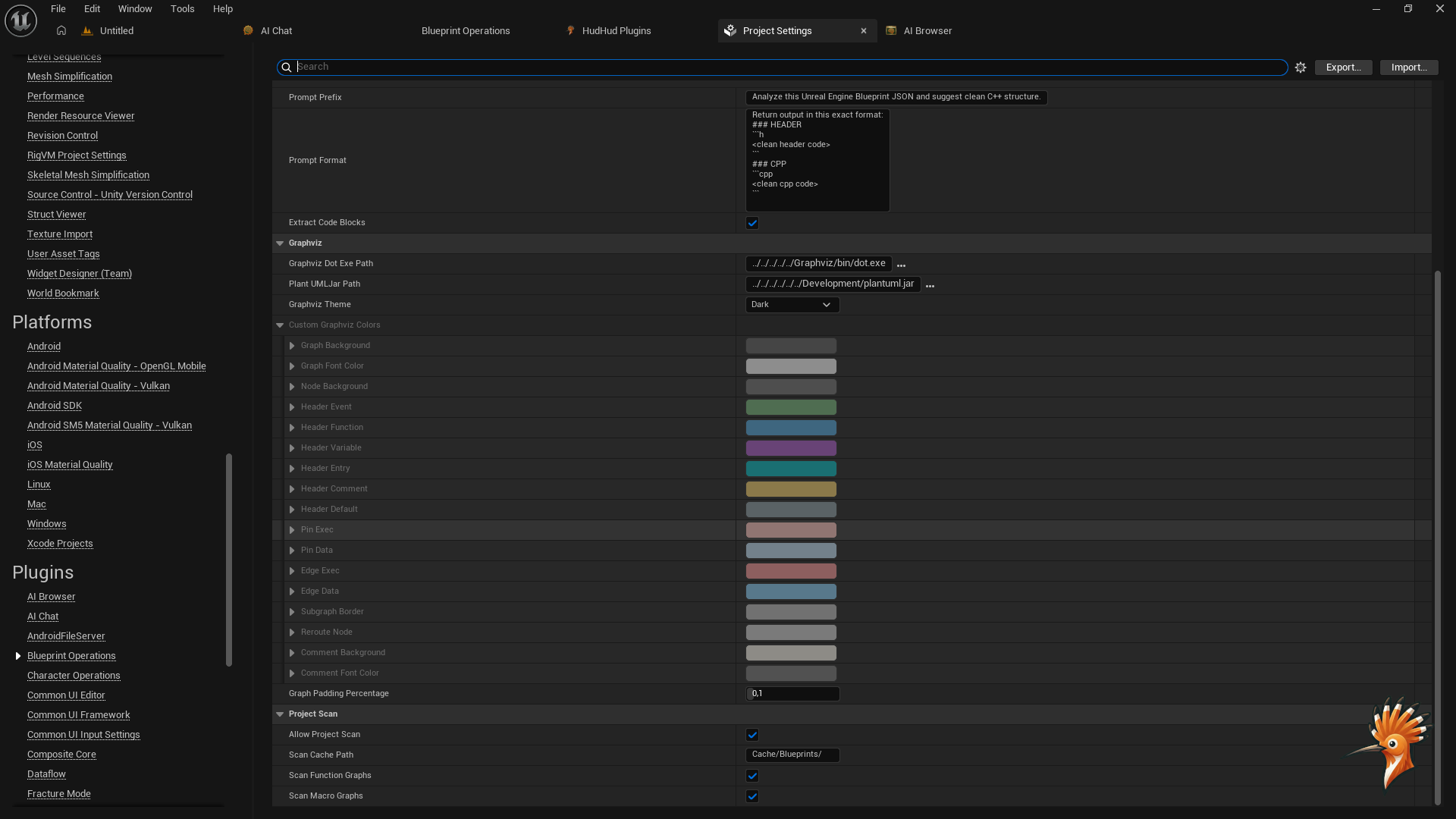This screenshot has height=819, width=1456.
Task: Collapse the Graphviz section
Action: [x=280, y=243]
